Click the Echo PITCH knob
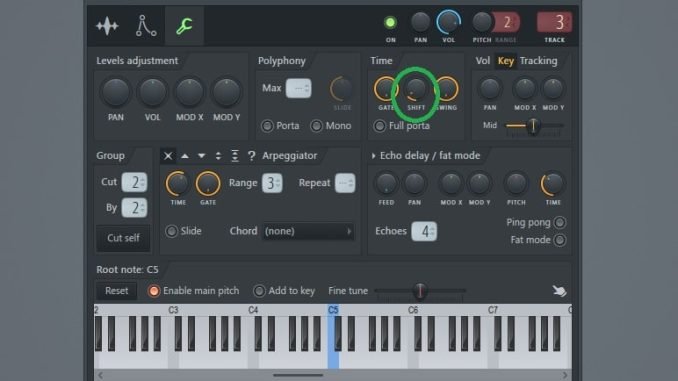 (x=516, y=184)
